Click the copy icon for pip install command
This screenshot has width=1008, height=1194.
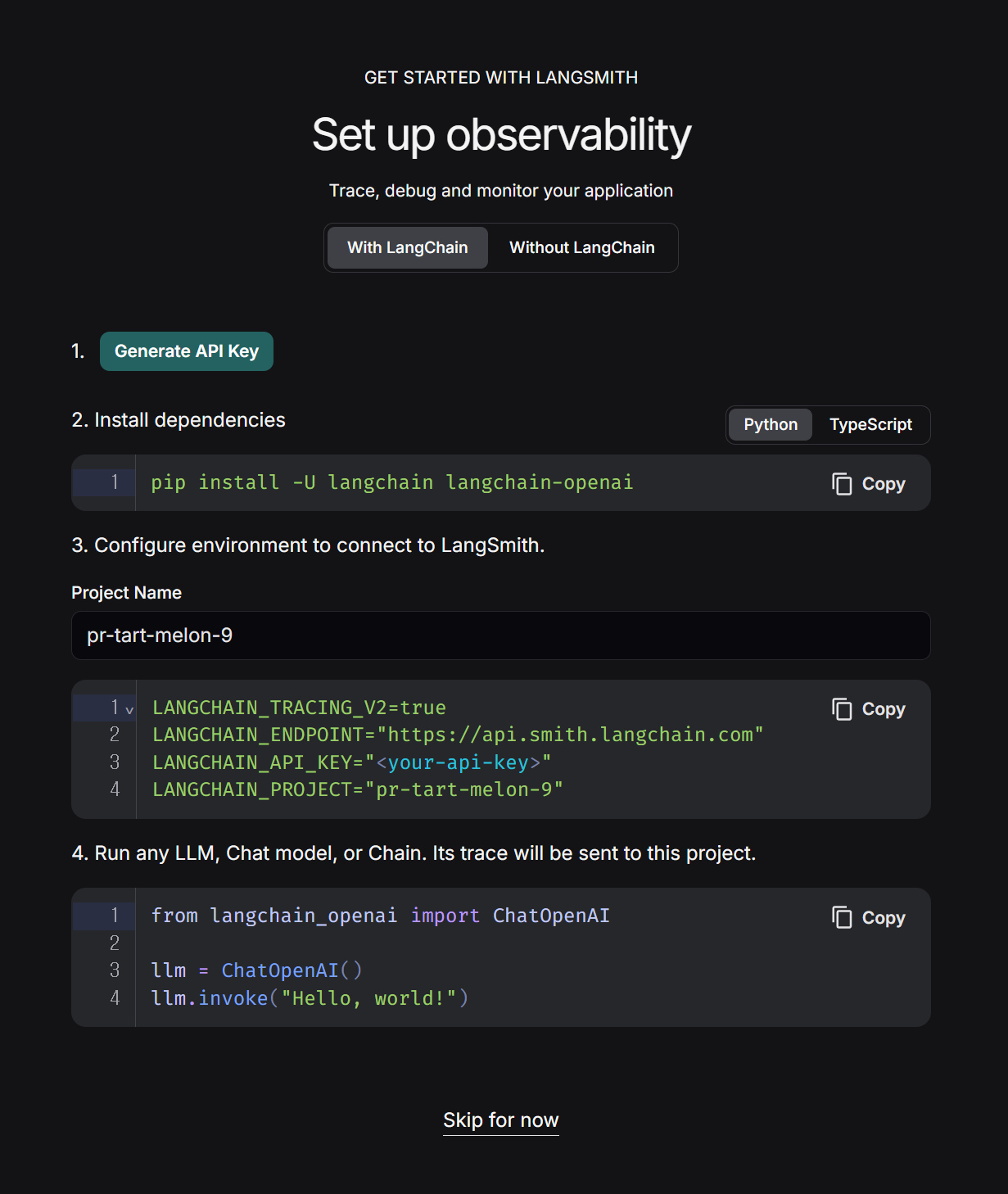pos(842,484)
